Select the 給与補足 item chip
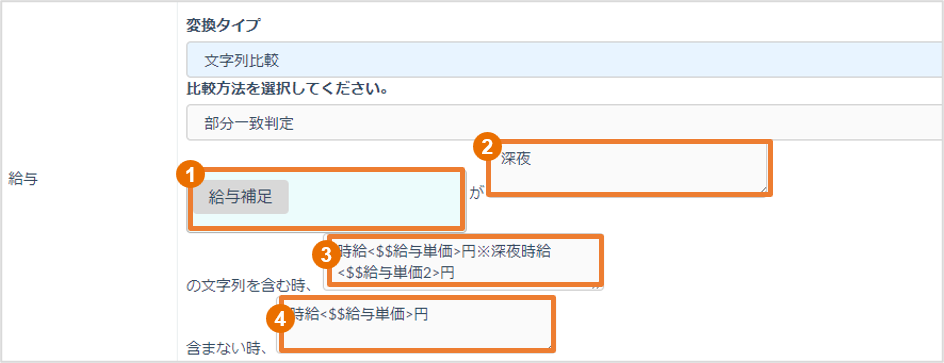This screenshot has width=944, height=363. coord(241,196)
